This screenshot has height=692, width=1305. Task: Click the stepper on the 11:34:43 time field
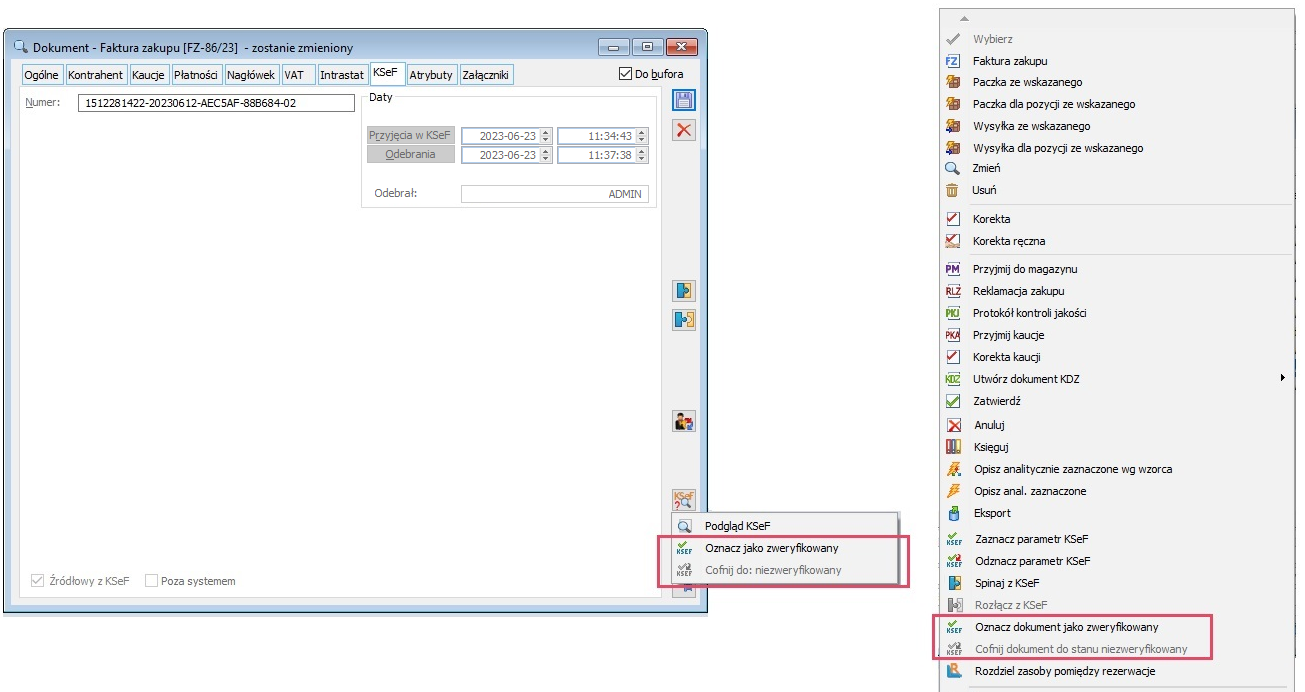pos(642,135)
